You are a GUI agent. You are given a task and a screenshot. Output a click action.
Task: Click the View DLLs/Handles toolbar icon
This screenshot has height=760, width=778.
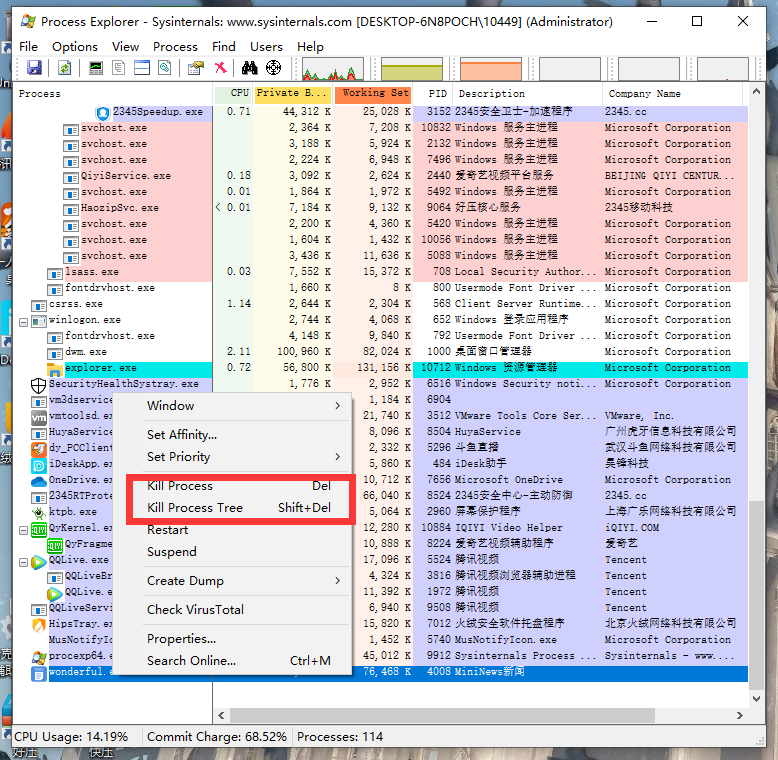tap(164, 67)
